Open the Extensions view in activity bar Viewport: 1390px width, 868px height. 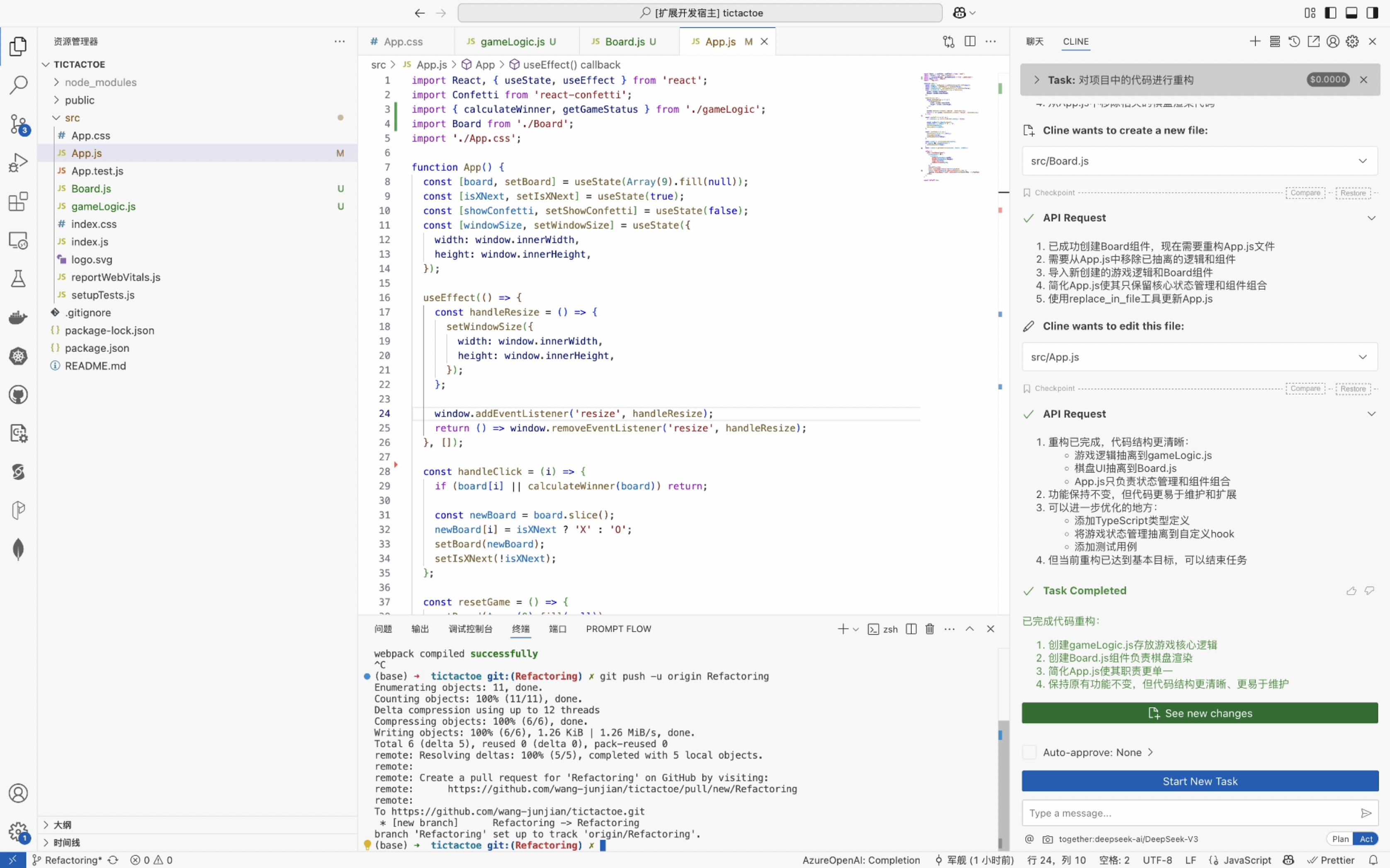click(x=18, y=201)
